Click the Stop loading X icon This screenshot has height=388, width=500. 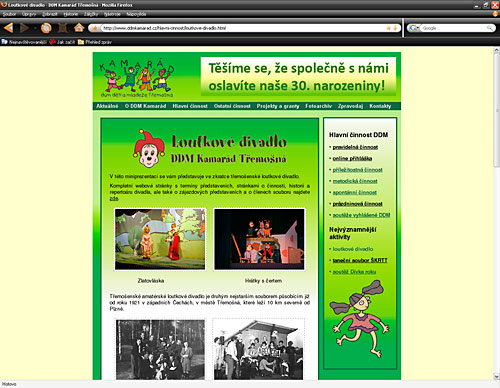(63, 28)
